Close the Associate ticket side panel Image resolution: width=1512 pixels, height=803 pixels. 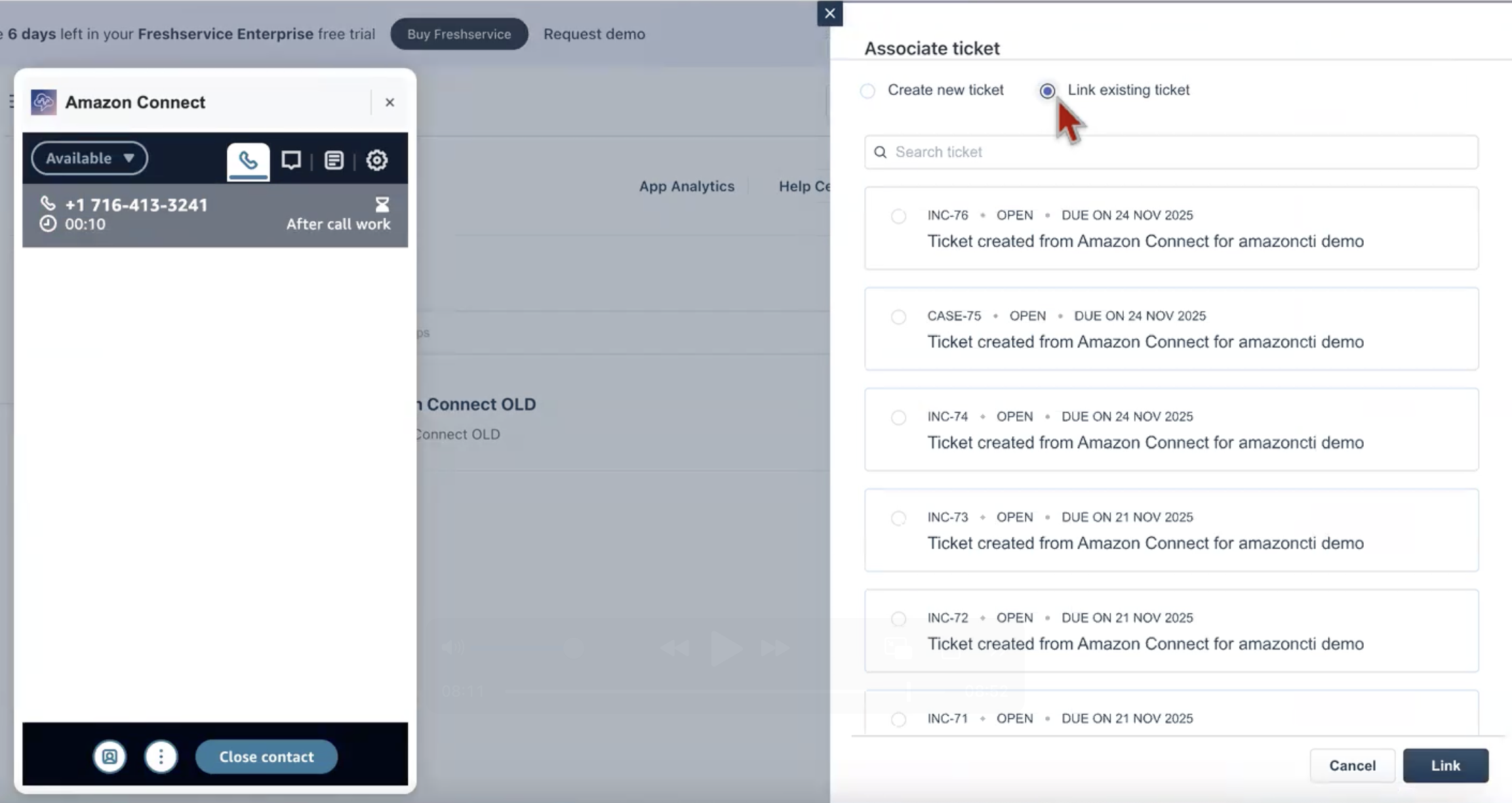[x=829, y=14]
